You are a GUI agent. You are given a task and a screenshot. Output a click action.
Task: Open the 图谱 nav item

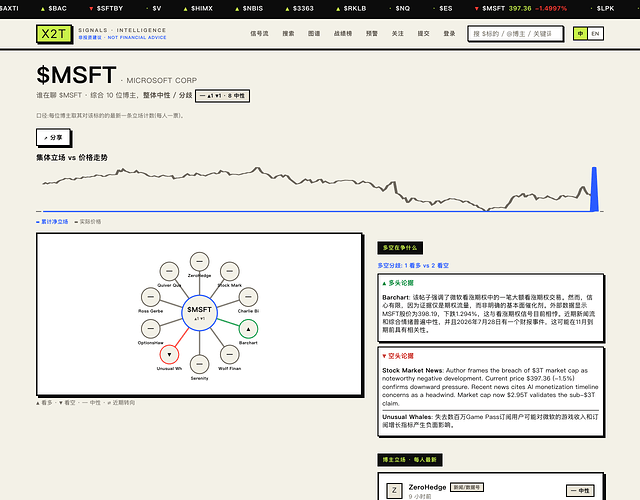(314, 33)
